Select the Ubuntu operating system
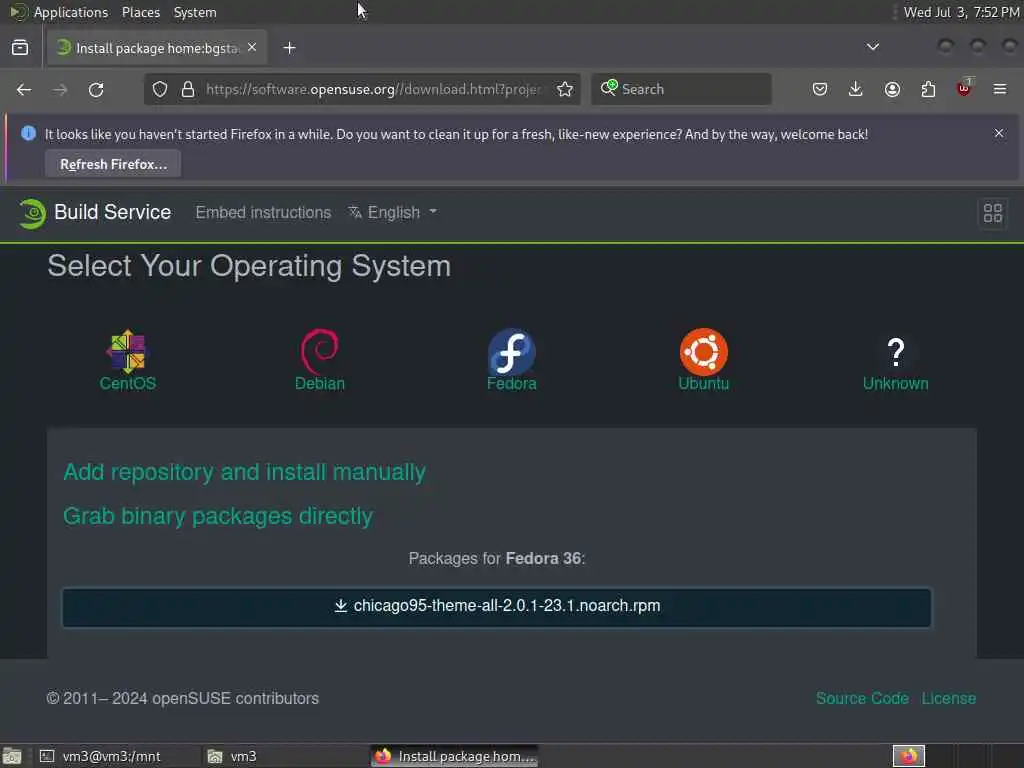 703,360
